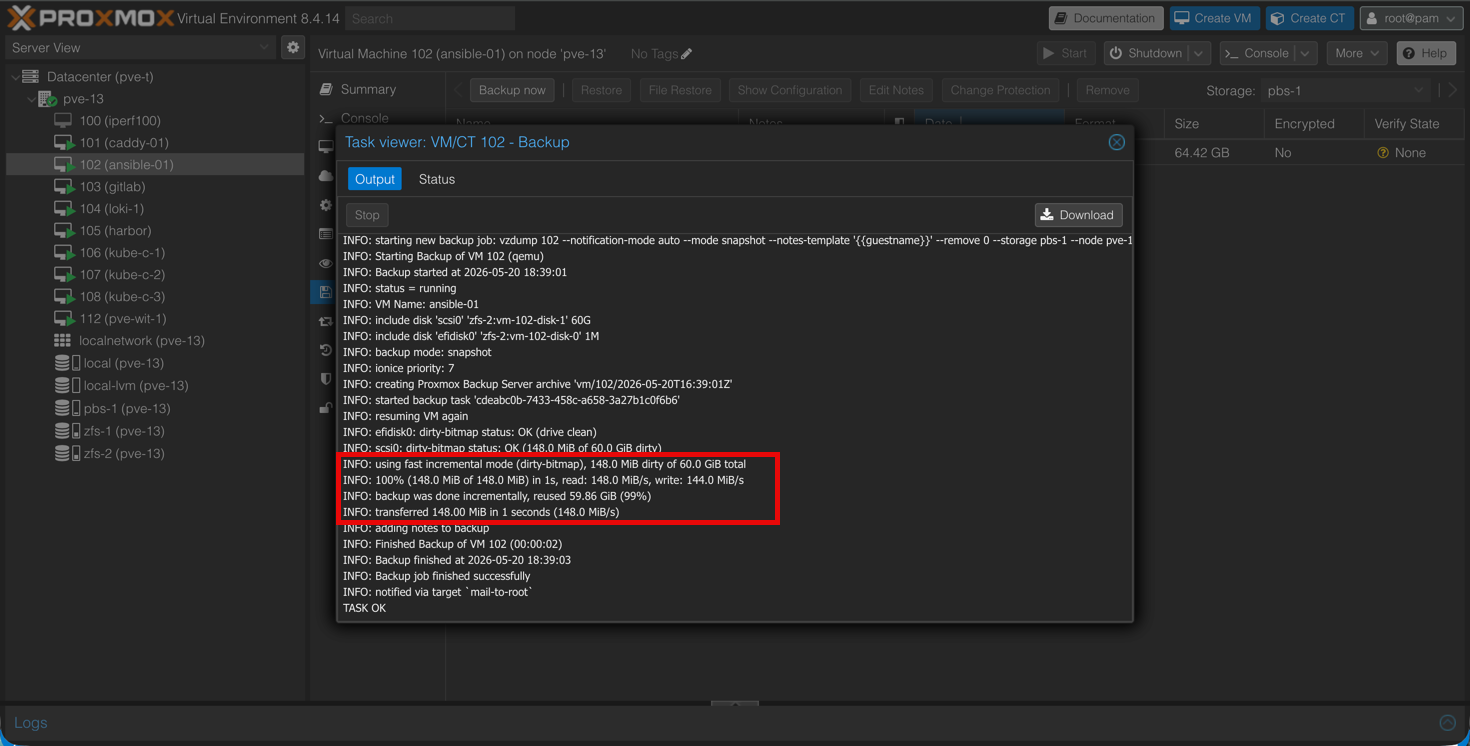
Task: Click the VM icon beside 108 (kube-c-3)
Action: [63, 297]
